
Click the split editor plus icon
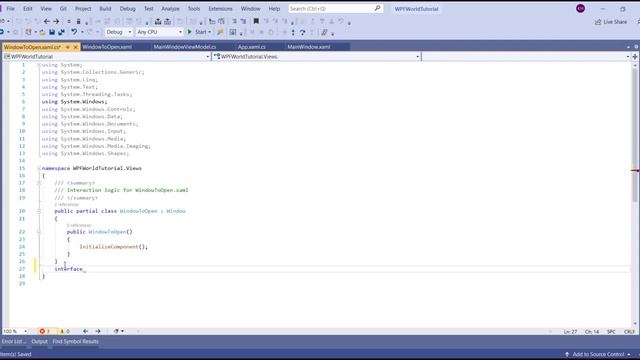[x=635, y=57]
